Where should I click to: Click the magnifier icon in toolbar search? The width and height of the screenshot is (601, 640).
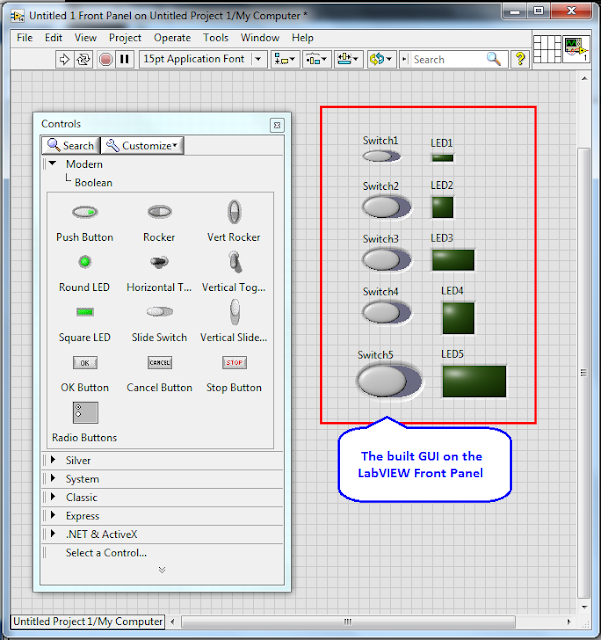point(494,59)
